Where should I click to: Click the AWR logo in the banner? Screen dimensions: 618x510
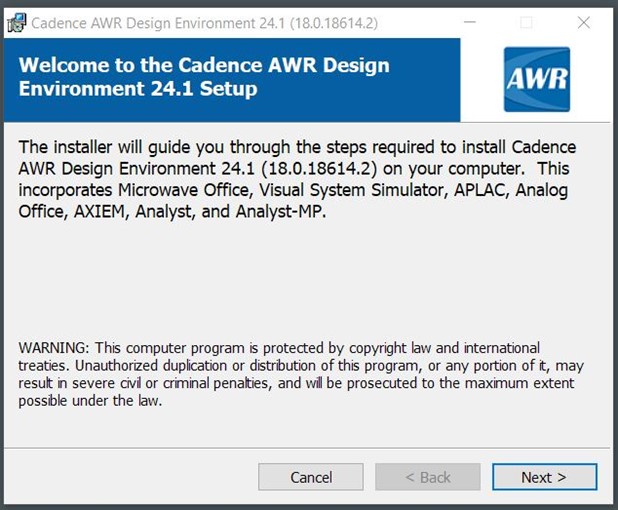click(x=537, y=79)
